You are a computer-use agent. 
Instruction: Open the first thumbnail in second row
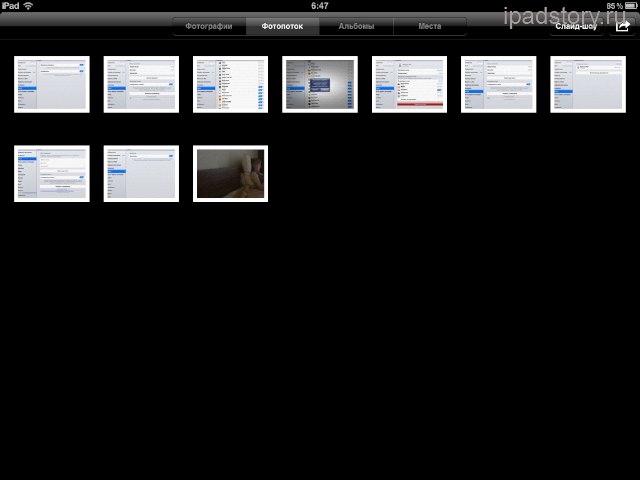click(52, 174)
